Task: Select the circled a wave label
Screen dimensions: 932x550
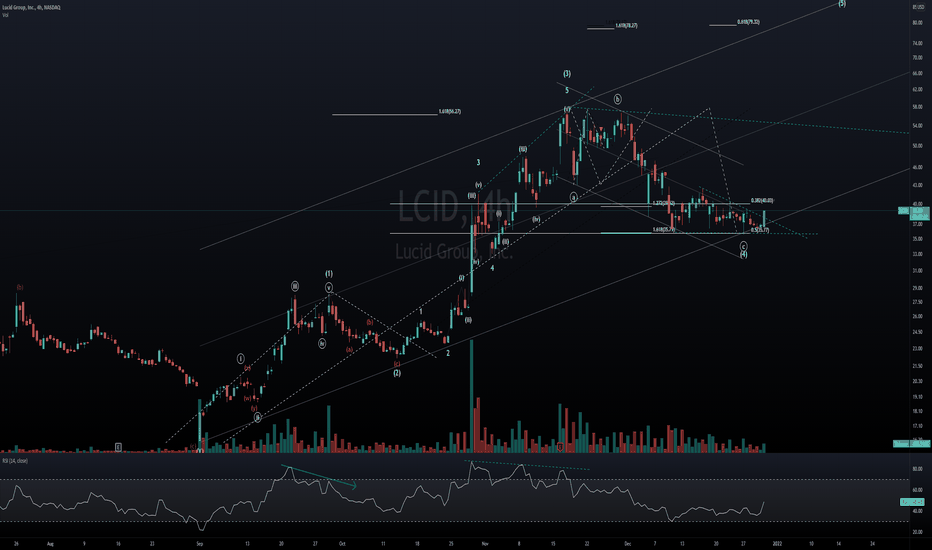Action: click(x=574, y=197)
